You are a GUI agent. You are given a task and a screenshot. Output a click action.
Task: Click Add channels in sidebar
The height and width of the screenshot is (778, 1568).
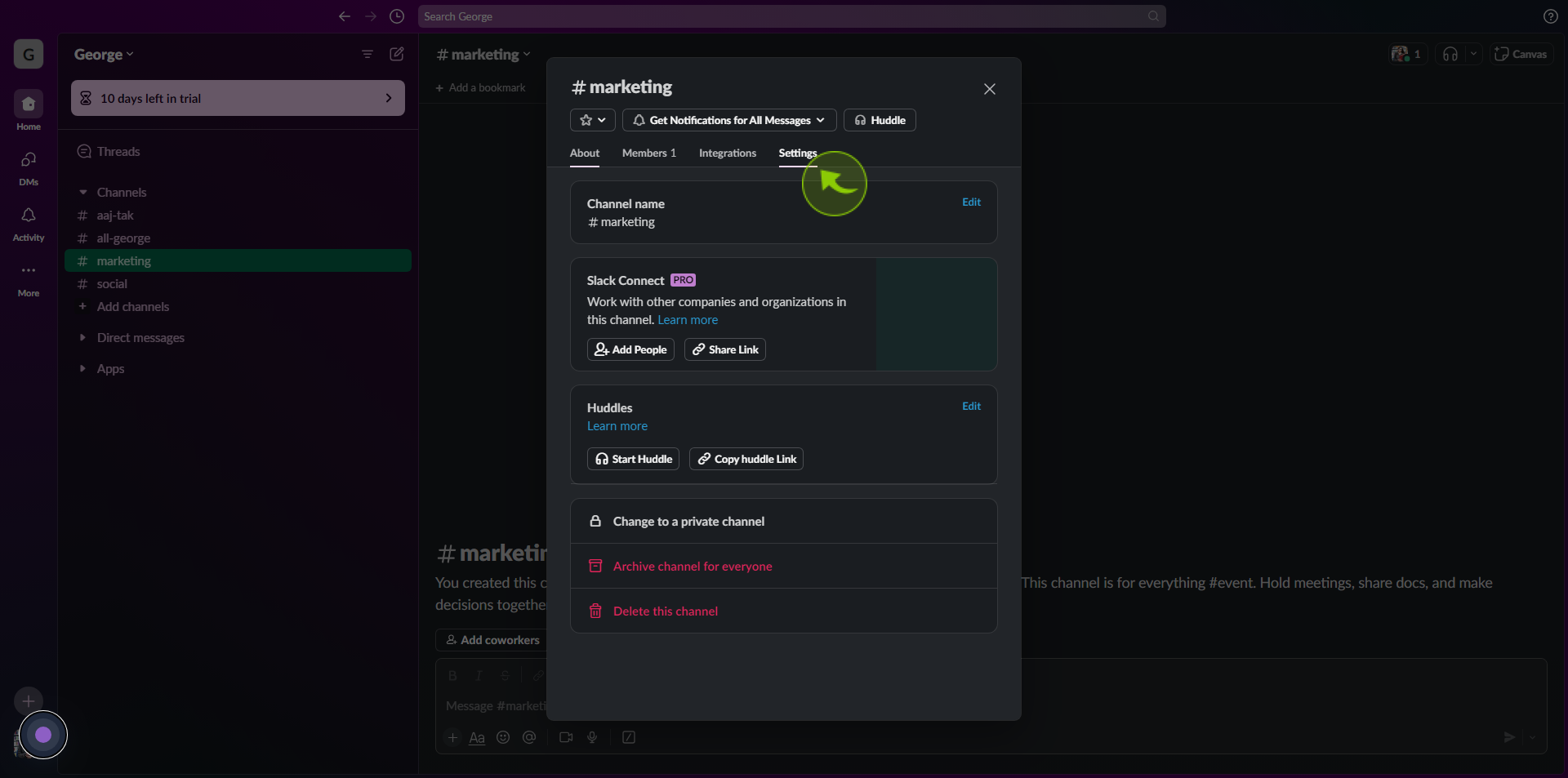tap(238, 307)
